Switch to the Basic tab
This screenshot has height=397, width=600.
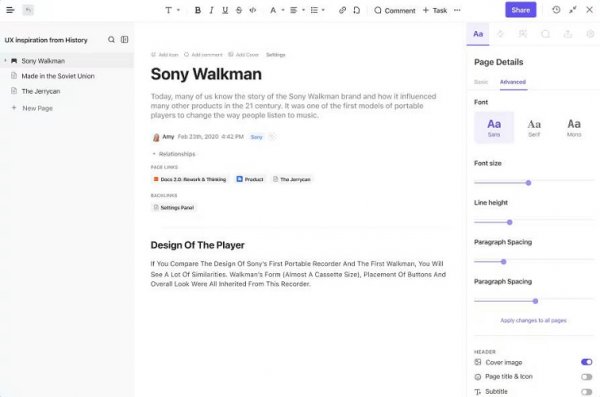[x=481, y=82]
